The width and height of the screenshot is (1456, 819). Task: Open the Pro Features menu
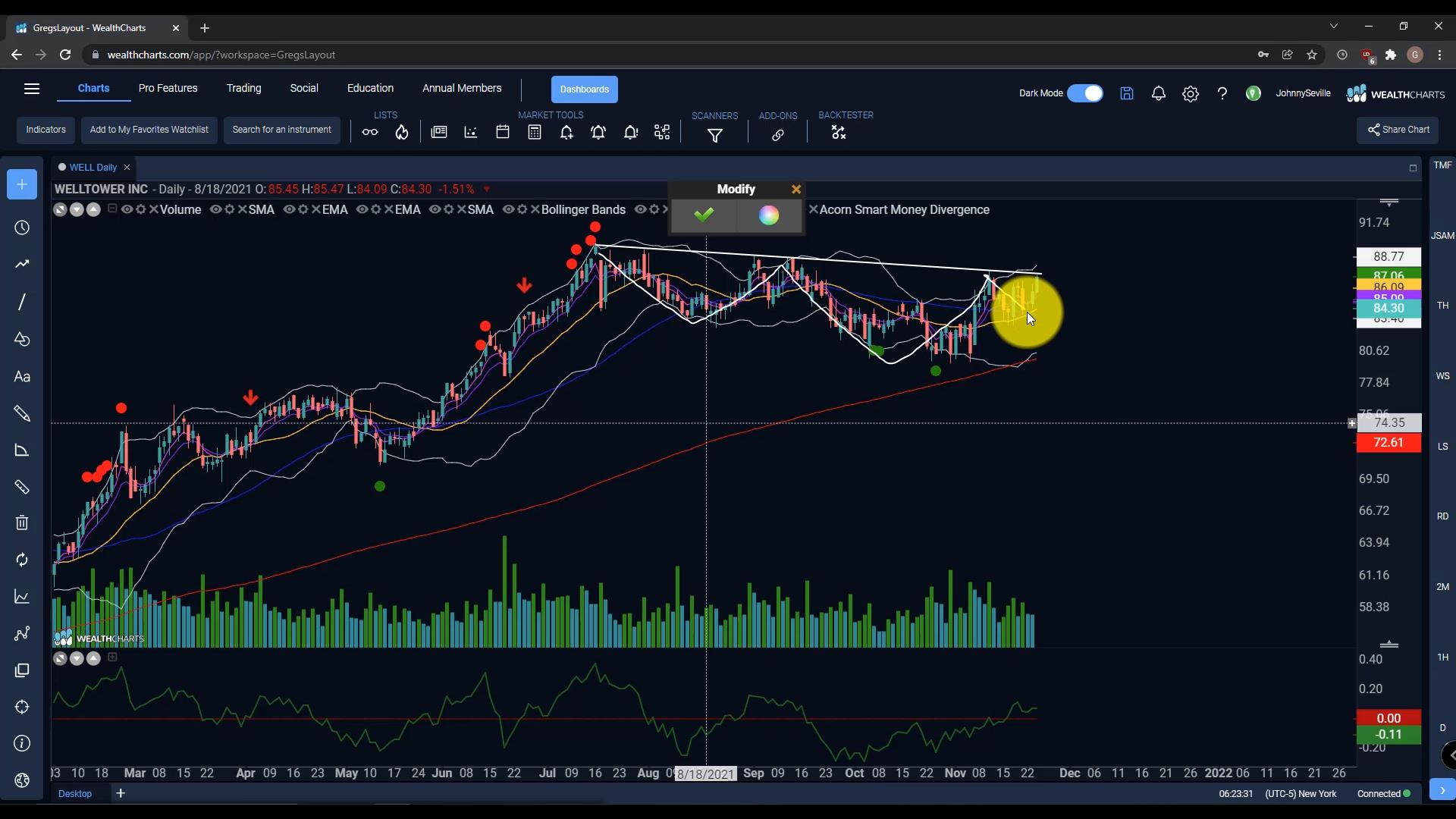tap(168, 89)
